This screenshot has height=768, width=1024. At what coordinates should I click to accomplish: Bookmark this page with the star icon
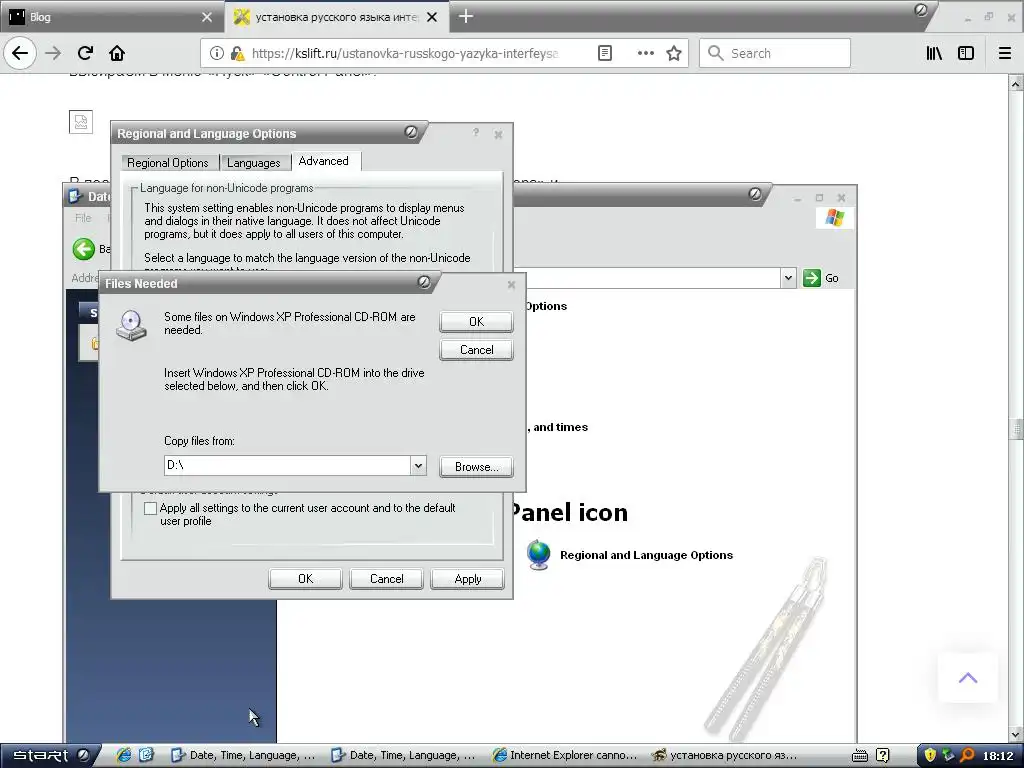click(x=674, y=53)
